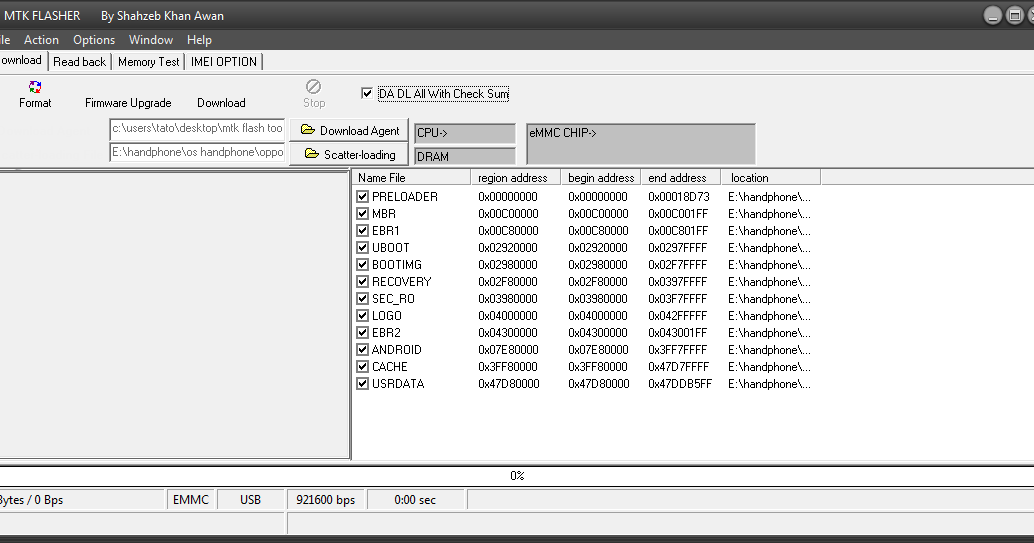Image resolution: width=1034 pixels, height=543 pixels.
Task: Click the Name File column header
Action: coord(411,177)
